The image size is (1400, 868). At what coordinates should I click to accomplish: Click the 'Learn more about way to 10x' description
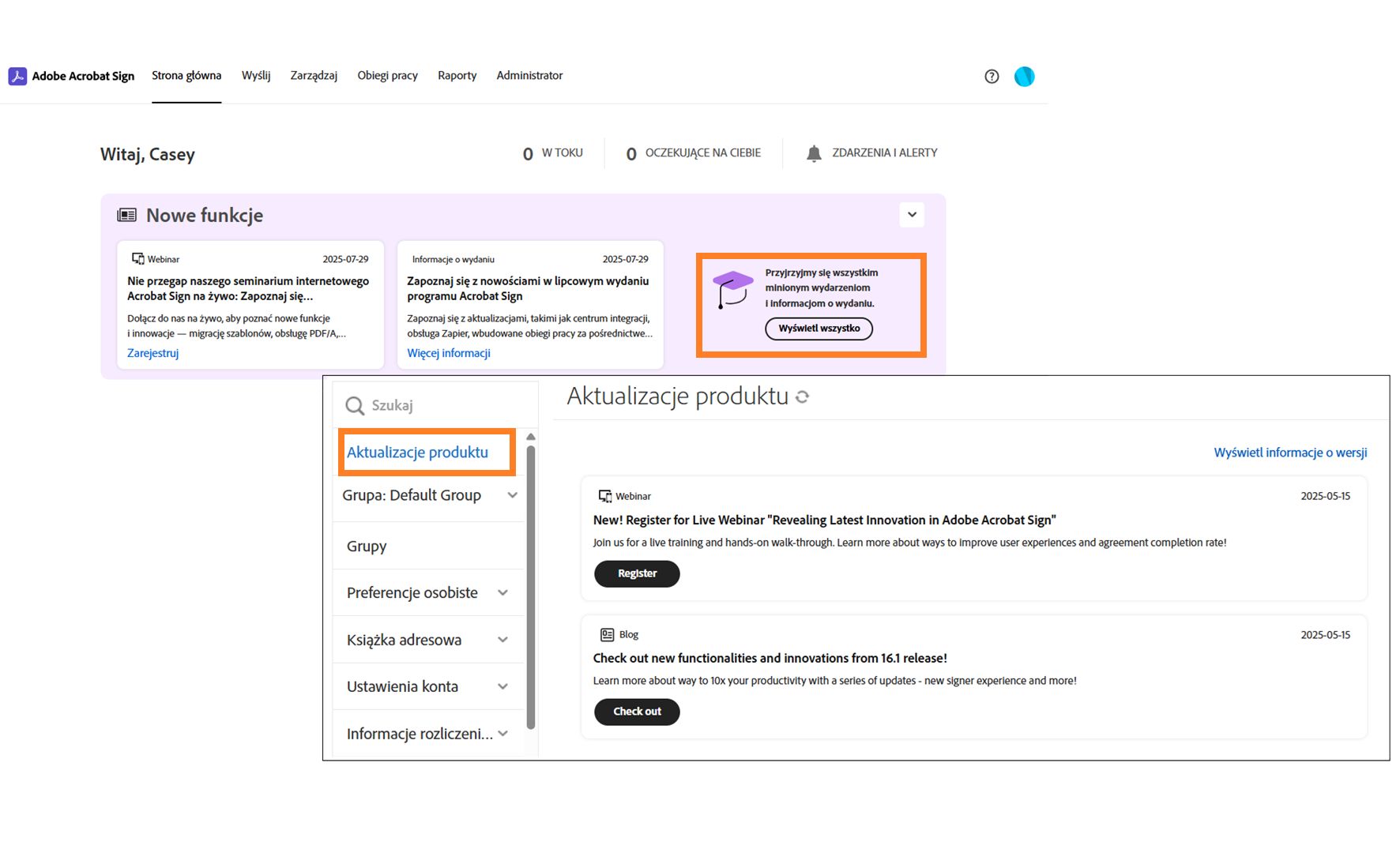834,681
